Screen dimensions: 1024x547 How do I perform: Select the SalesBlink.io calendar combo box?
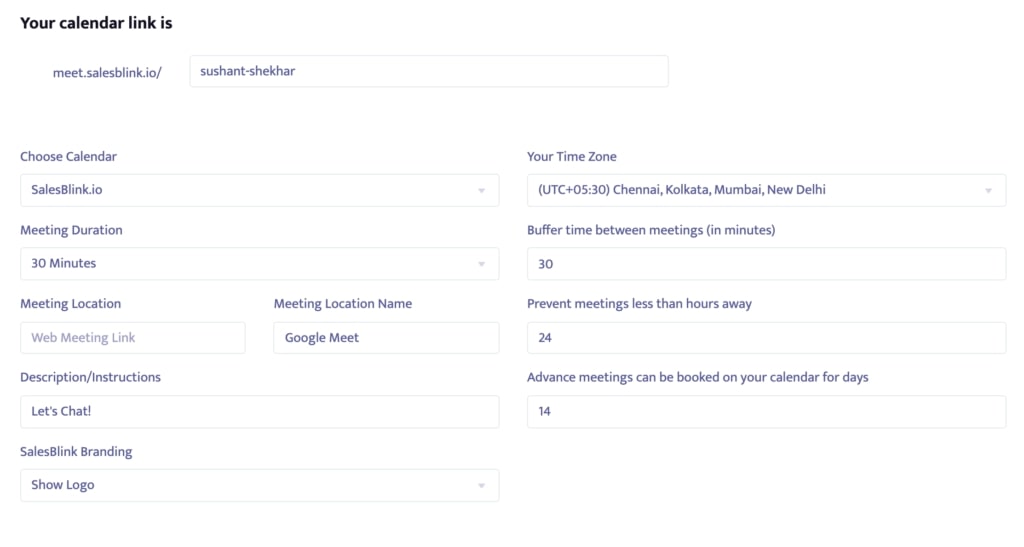coord(260,190)
